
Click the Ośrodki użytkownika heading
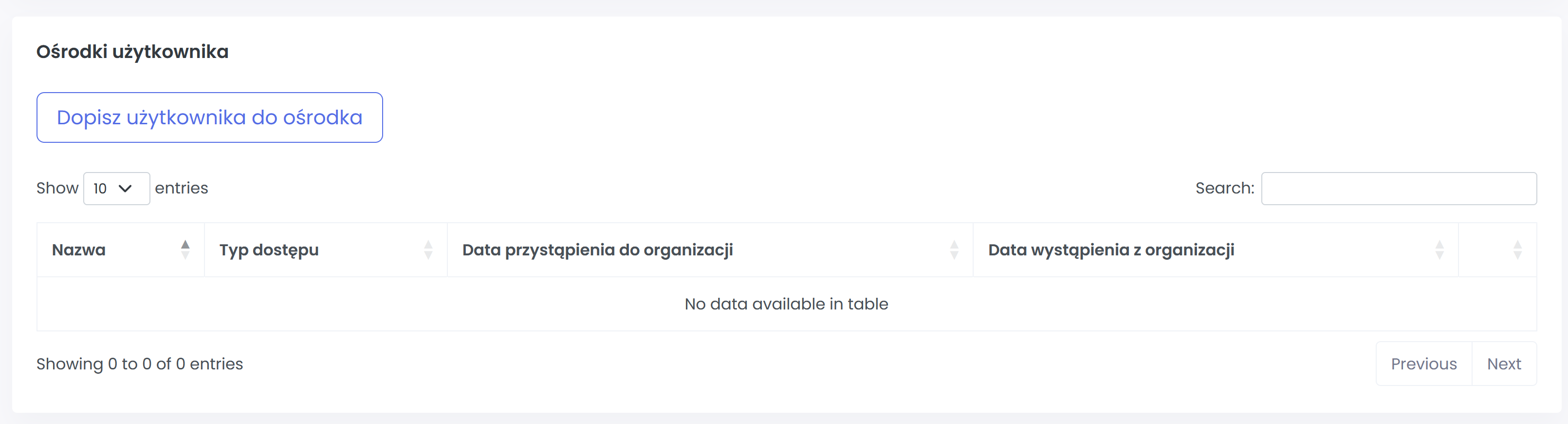tap(132, 52)
